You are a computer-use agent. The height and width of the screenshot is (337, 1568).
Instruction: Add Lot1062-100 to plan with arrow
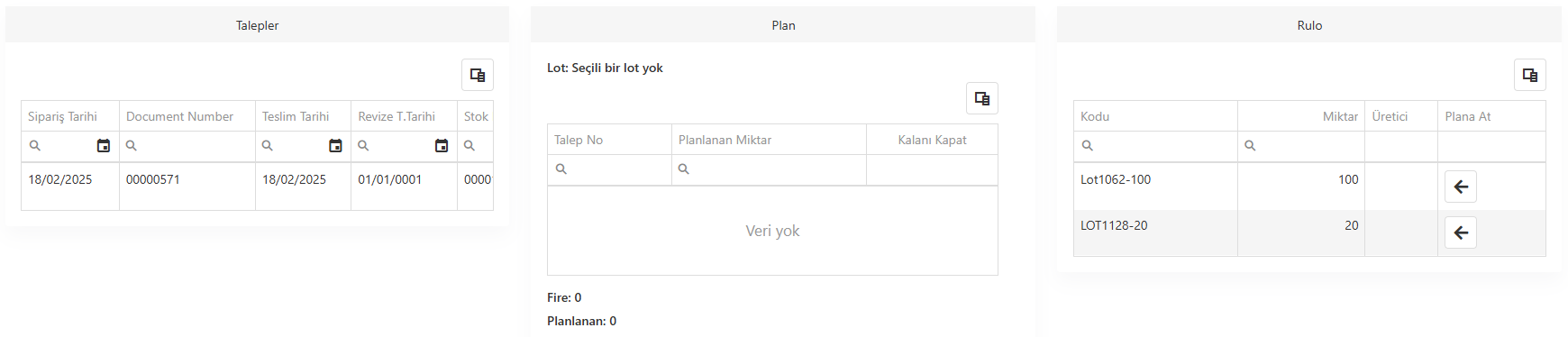point(1461,187)
